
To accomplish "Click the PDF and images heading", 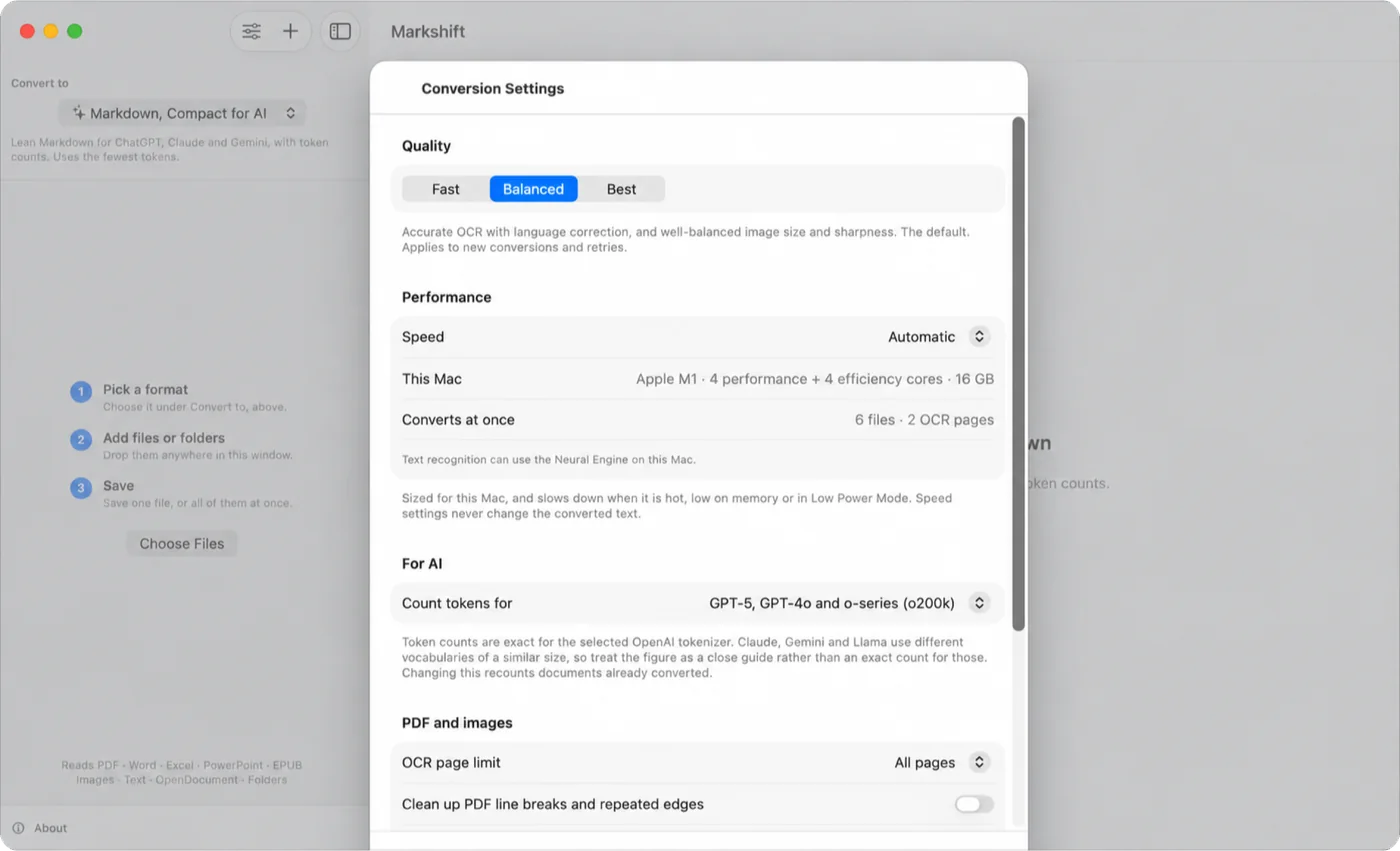I will [x=457, y=723].
